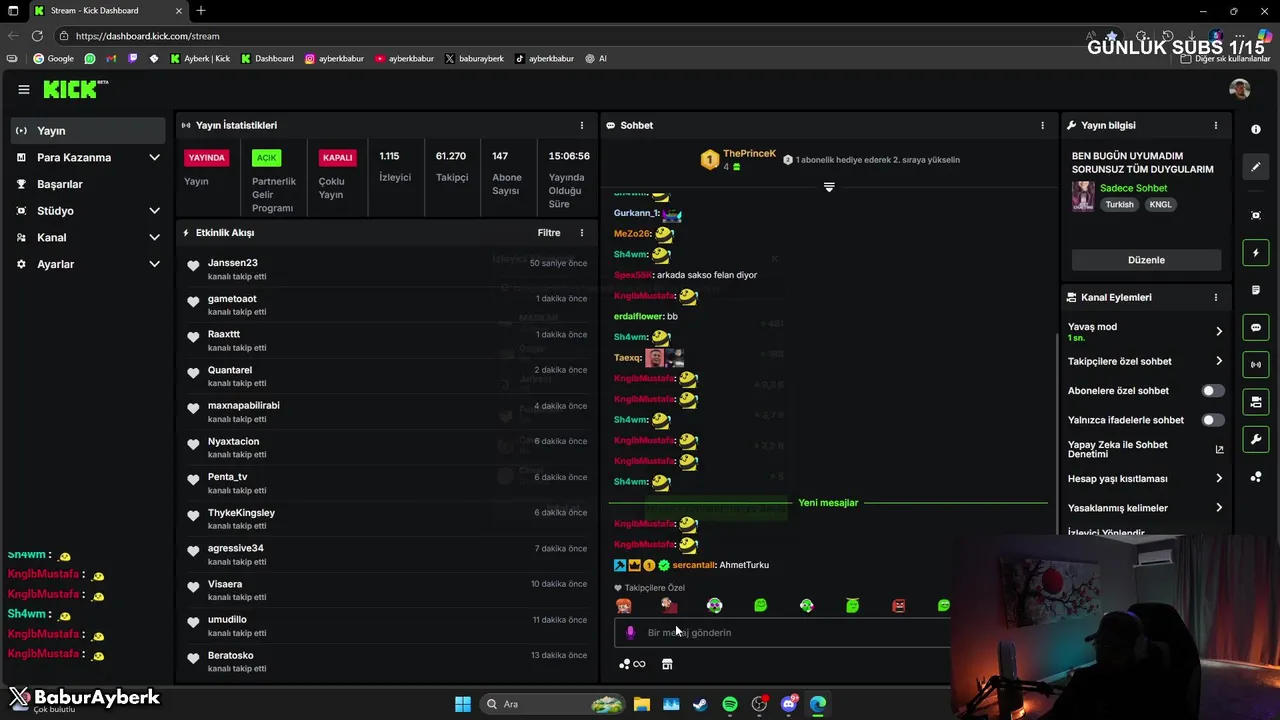Screen dimensions: 1280x720
Task: Open the baburayberk X bookmark
Action: click(474, 58)
